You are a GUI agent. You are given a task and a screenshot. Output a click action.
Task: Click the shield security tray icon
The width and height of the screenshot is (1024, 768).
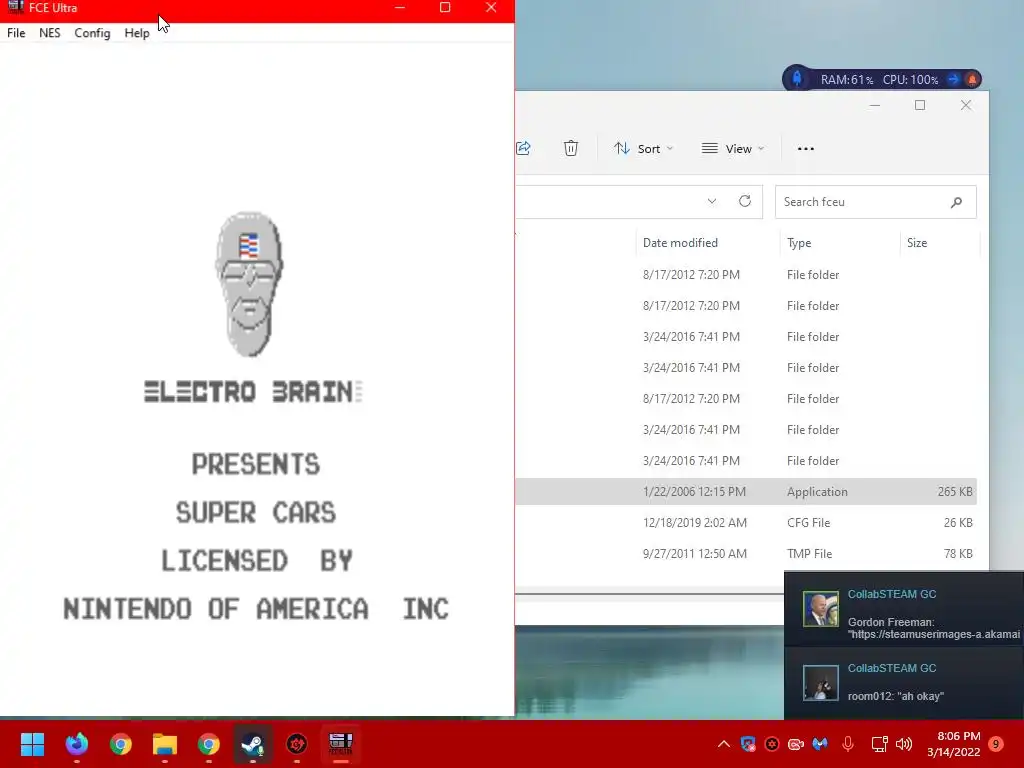coord(748,744)
